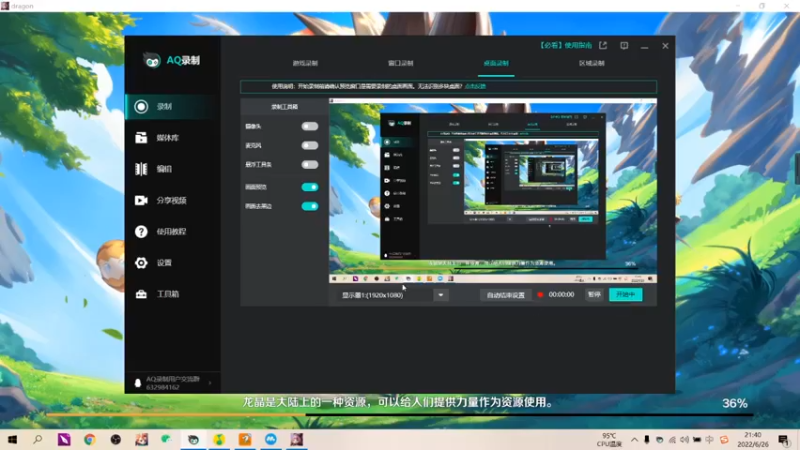Launch Chrome from the taskbar
Image resolution: width=800 pixels, height=450 pixels.
pos(90,439)
